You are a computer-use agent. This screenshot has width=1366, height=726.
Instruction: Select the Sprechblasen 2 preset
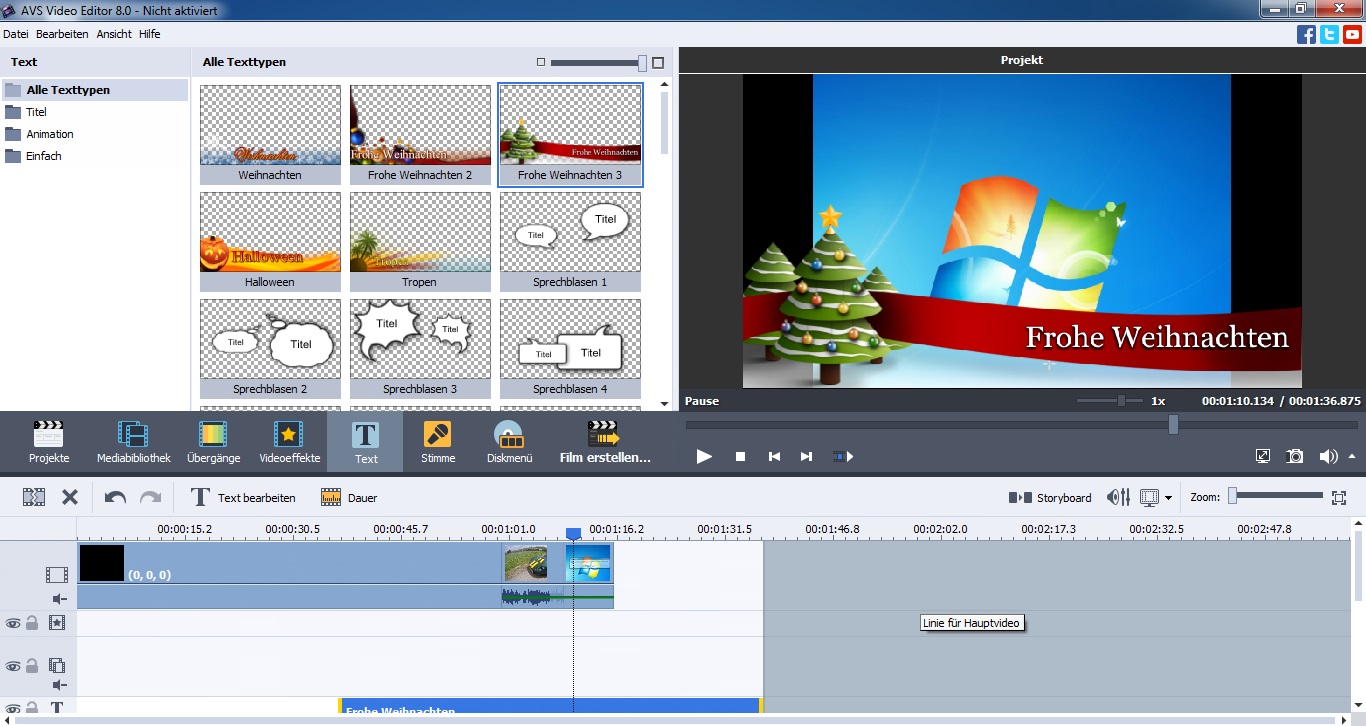tap(270, 348)
